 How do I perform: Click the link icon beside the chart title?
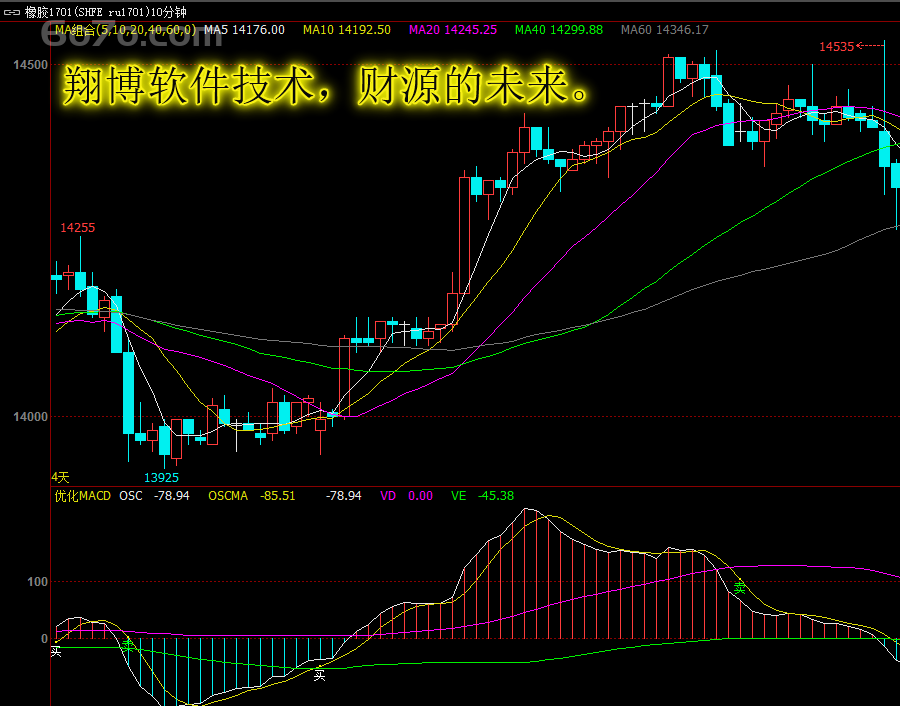(x=11, y=11)
